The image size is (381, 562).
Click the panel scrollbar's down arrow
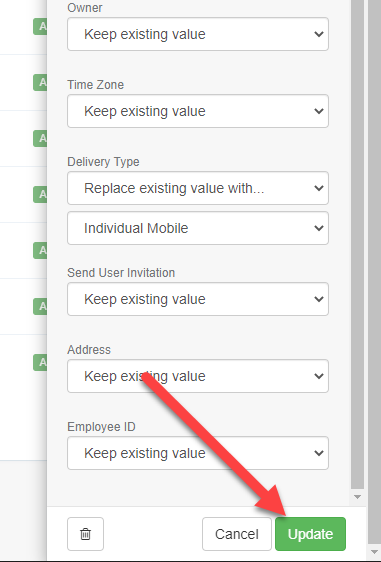pyautogui.click(x=357, y=497)
